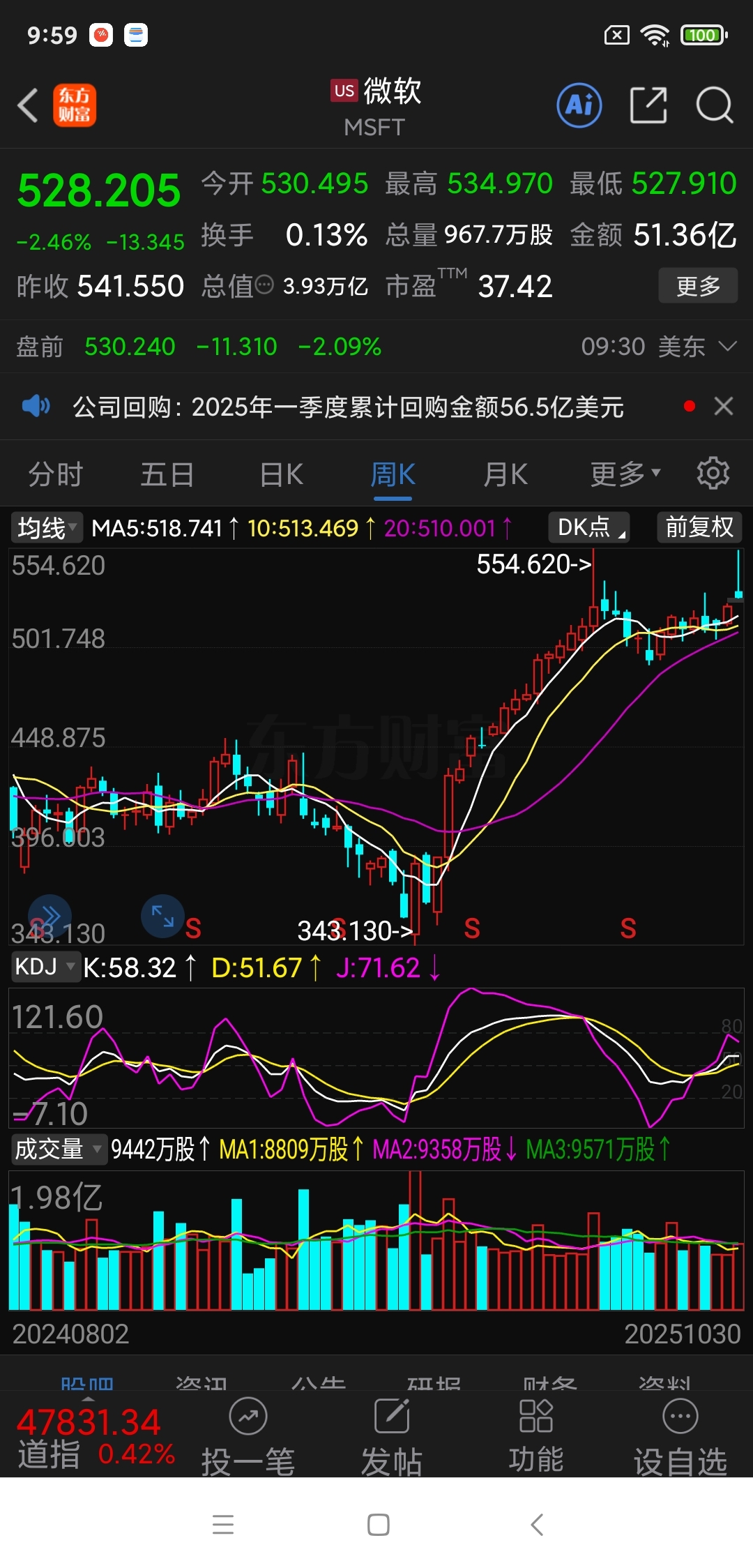Screen dimensions: 753x1568
Task: Tap the 10:513.469 moving average value
Action: click(303, 528)
